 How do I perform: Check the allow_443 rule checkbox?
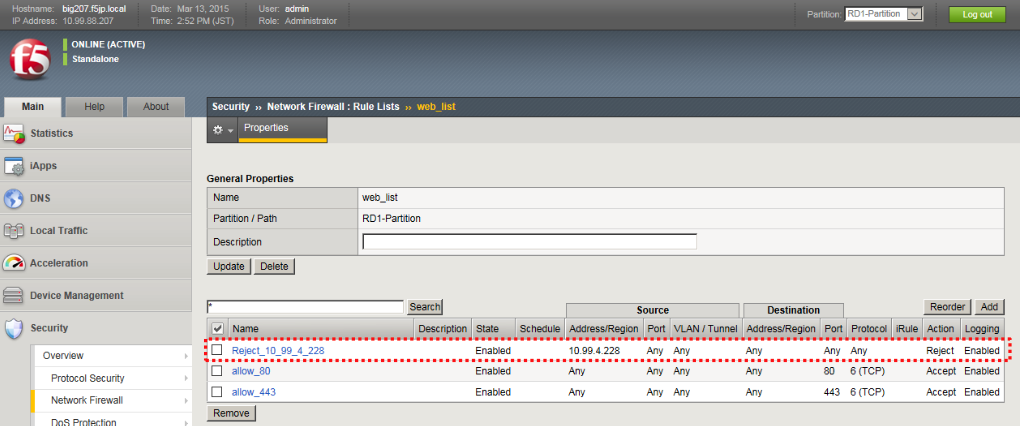pyautogui.click(x=217, y=392)
